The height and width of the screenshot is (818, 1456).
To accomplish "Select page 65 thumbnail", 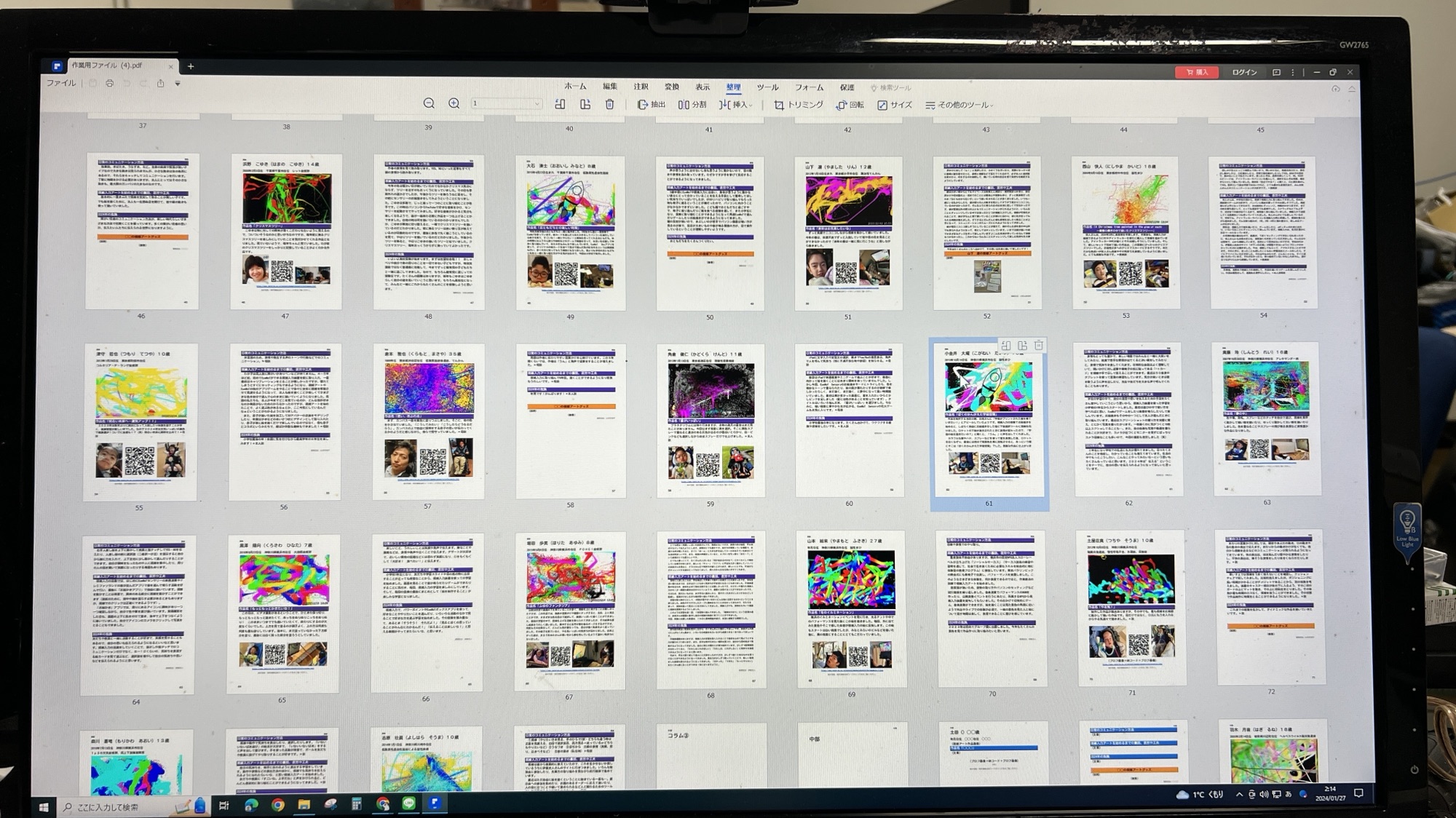I will 283,614.
